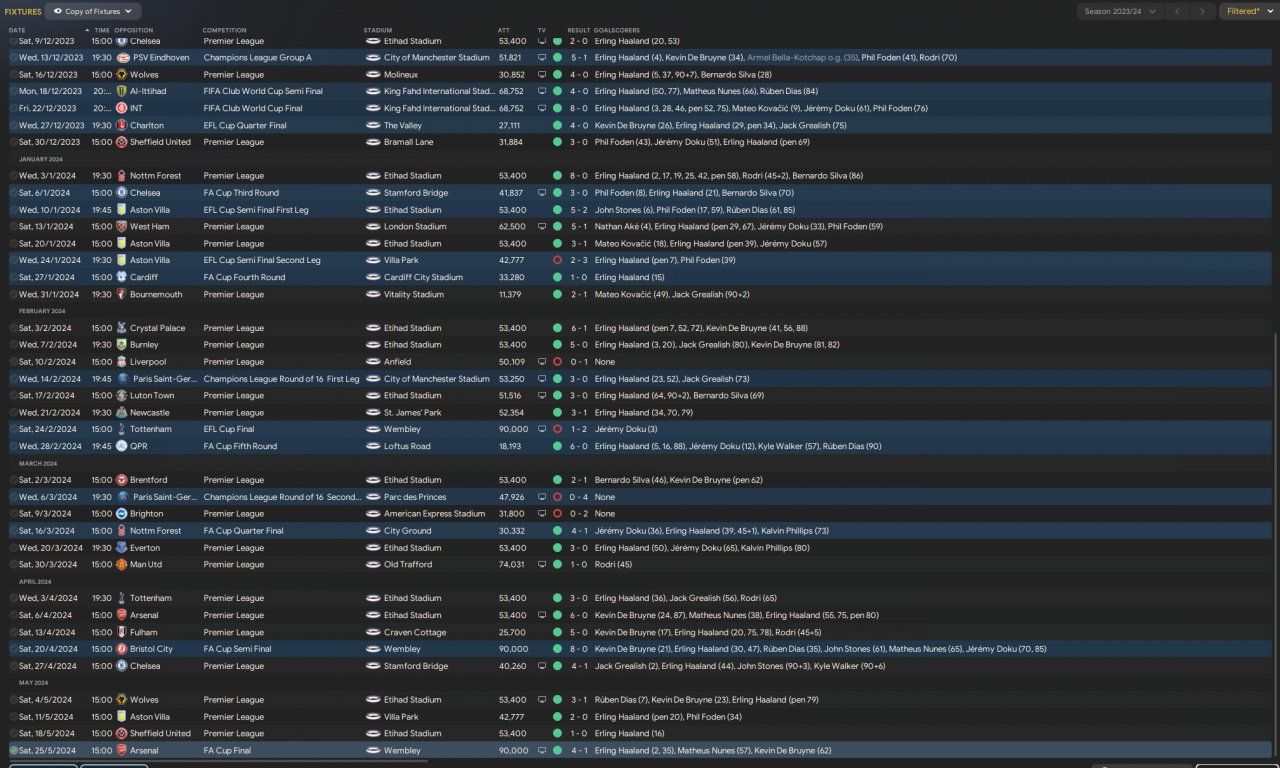The image size is (1280, 768).
Task: Click the Burnley club badge
Action: pyautogui.click(x=121, y=345)
